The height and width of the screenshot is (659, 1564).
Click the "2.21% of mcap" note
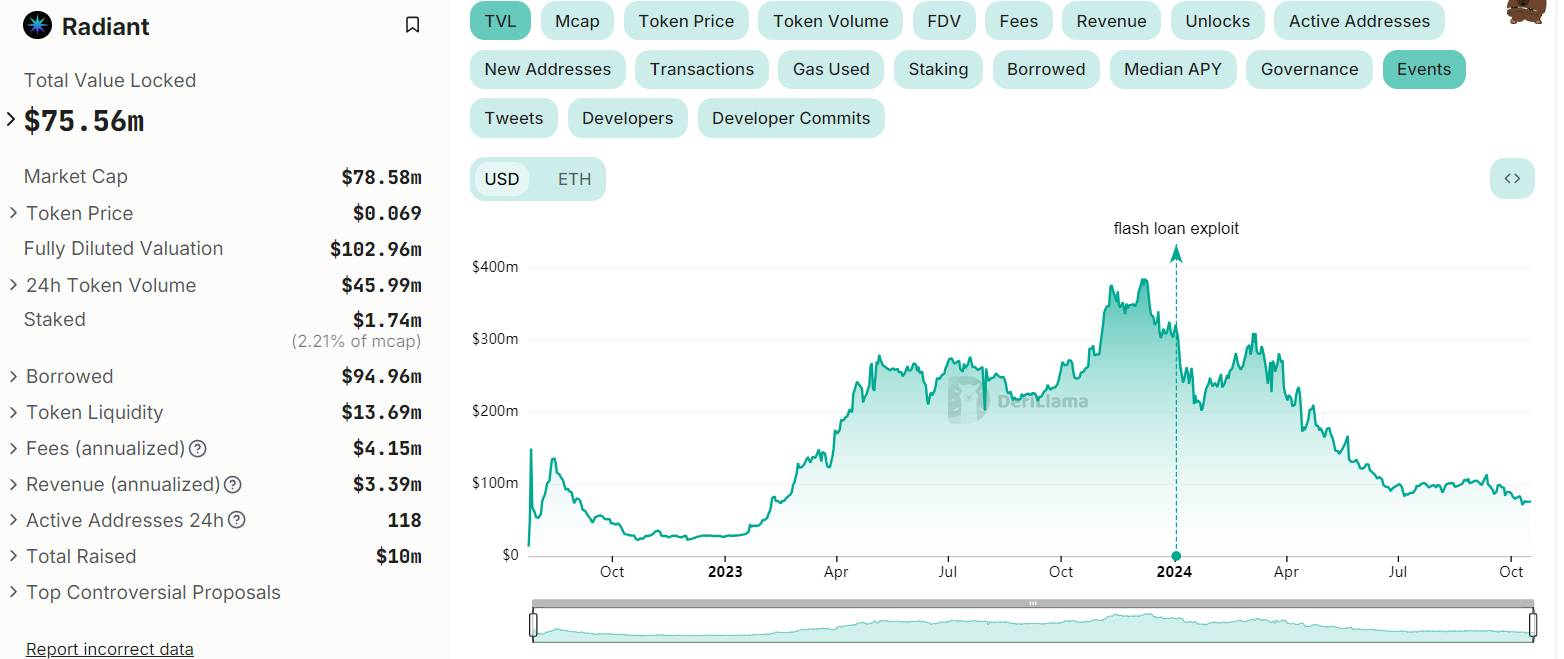tap(356, 342)
